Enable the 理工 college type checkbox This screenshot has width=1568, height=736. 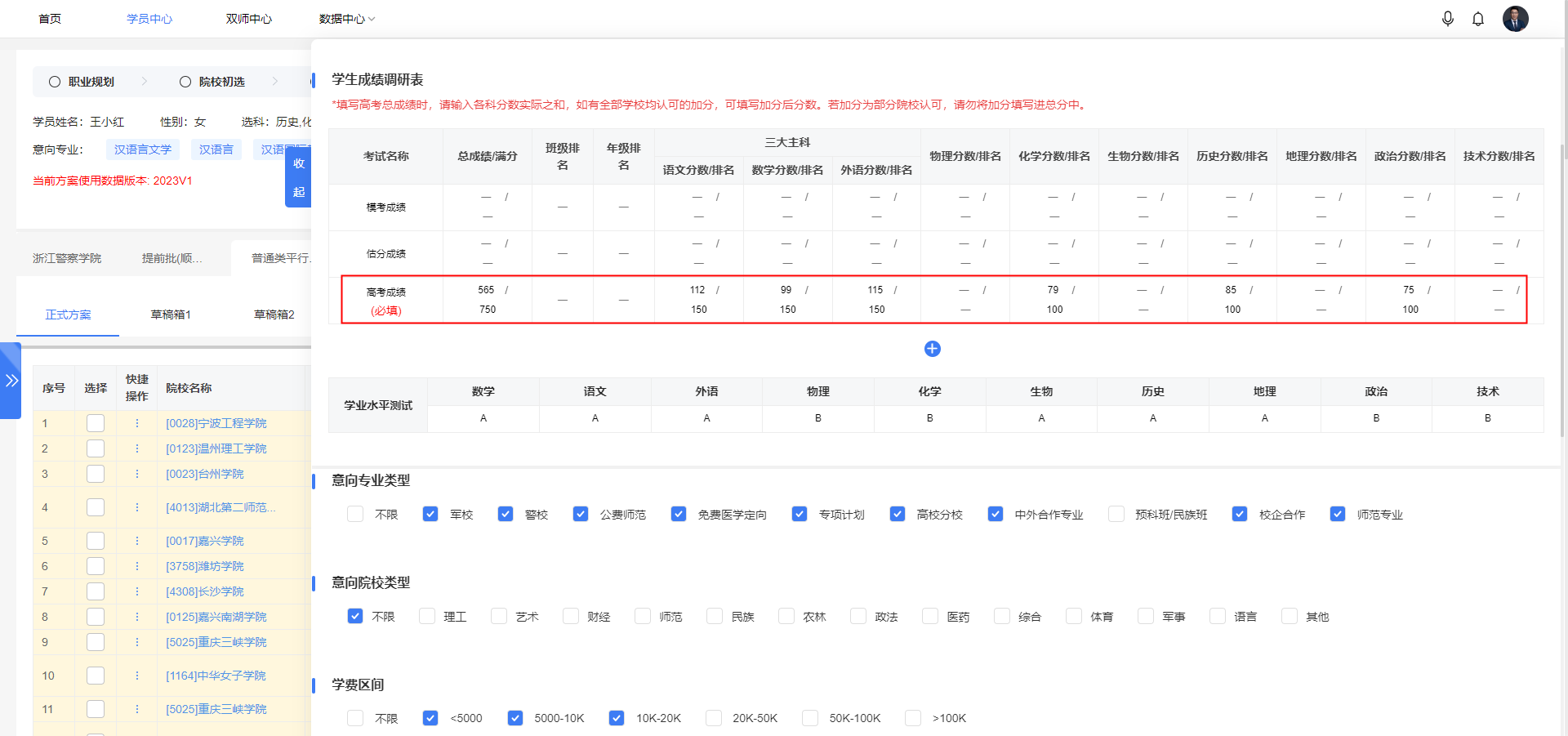coord(426,616)
